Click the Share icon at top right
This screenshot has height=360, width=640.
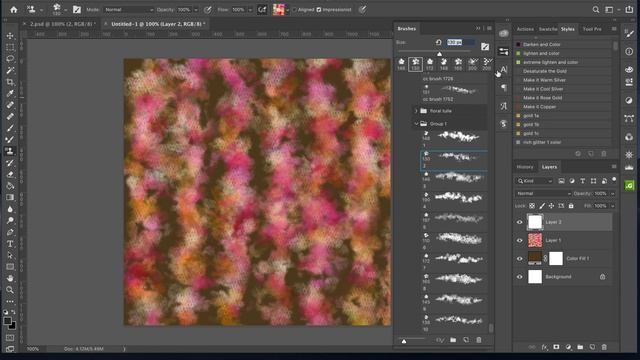[629, 9]
